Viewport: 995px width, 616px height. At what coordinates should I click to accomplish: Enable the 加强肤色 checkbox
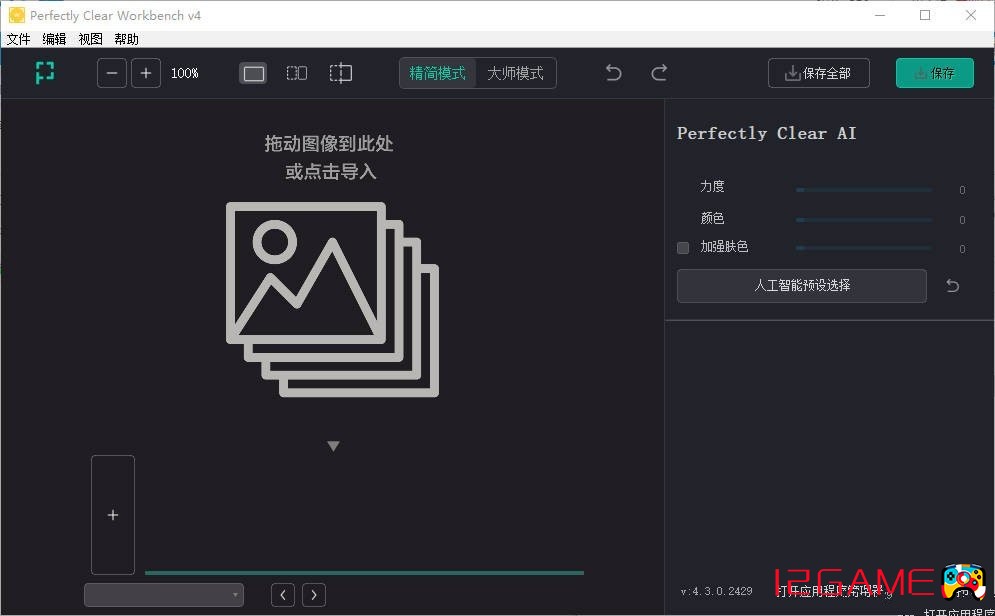[x=684, y=248]
